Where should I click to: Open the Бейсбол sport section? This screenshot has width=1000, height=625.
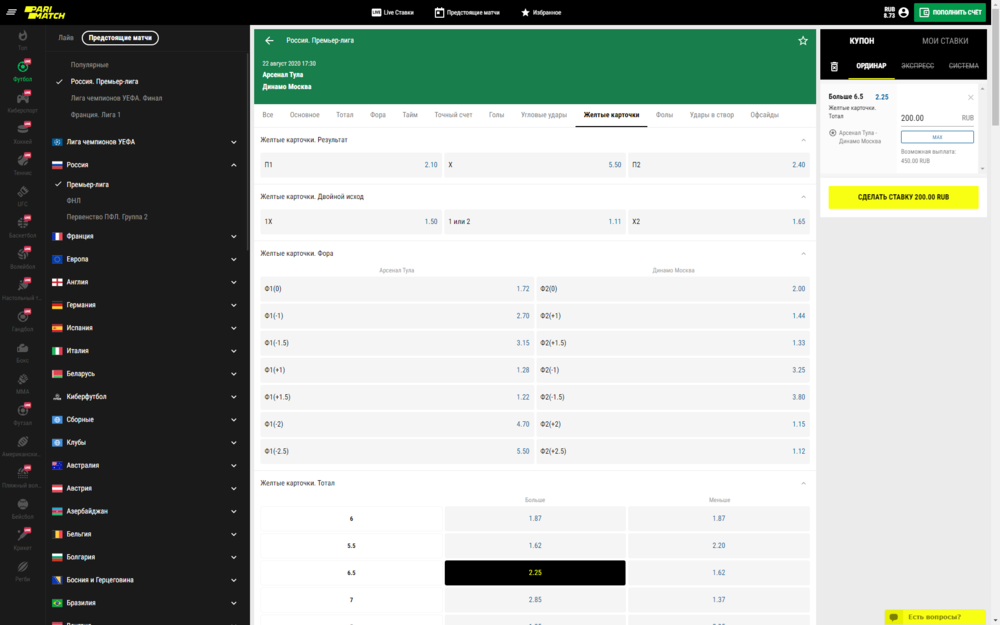pyautogui.click(x=23, y=508)
